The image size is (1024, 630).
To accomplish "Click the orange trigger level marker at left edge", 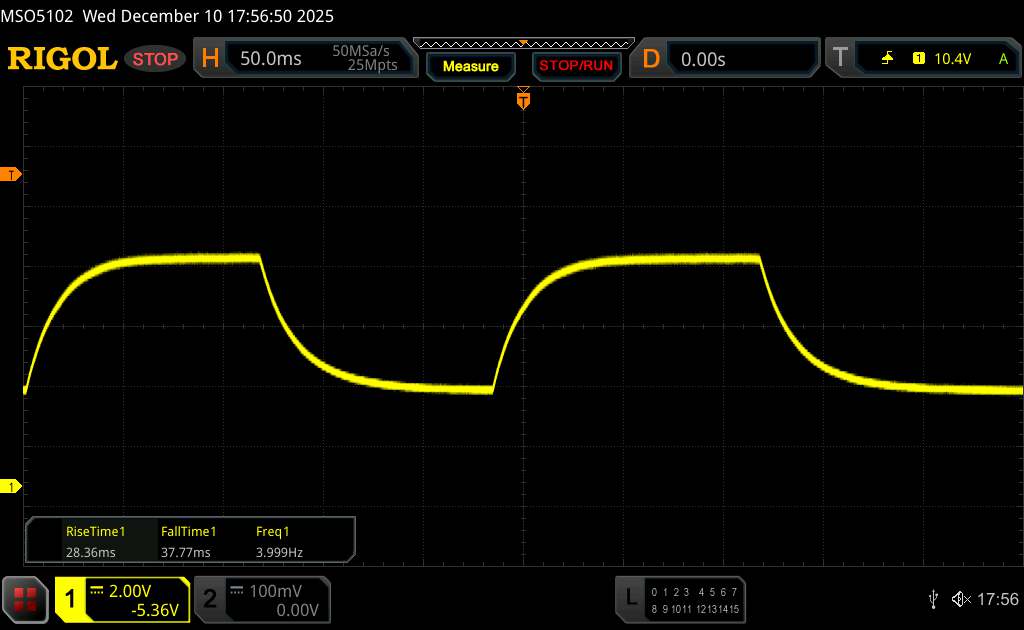I will (x=13, y=175).
